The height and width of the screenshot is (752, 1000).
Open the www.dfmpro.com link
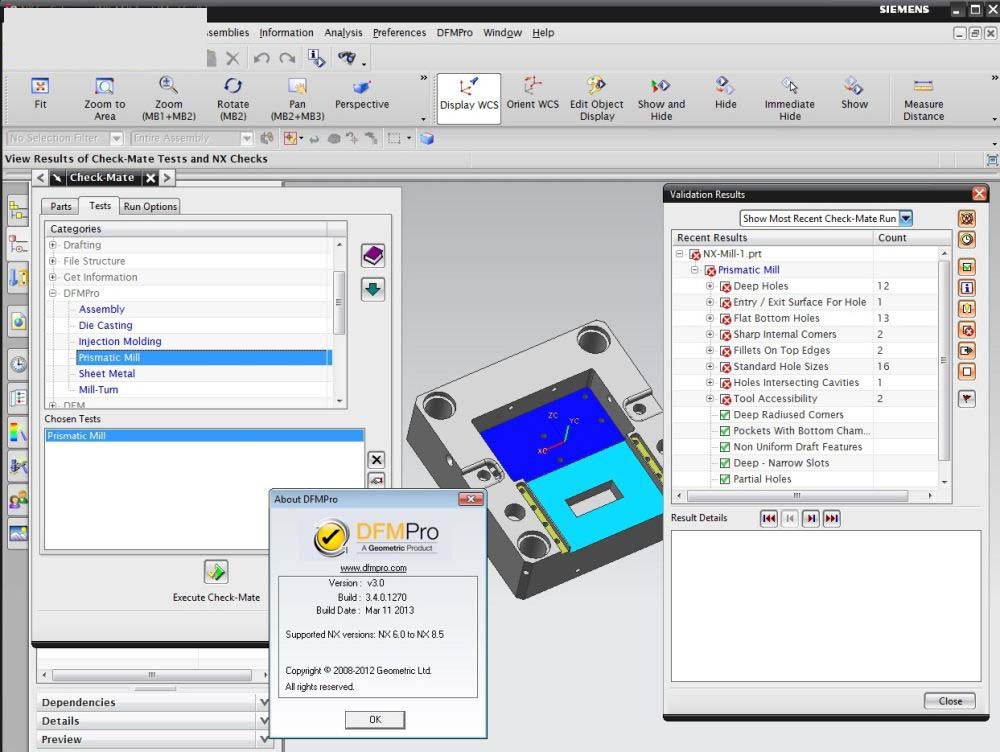click(x=373, y=568)
